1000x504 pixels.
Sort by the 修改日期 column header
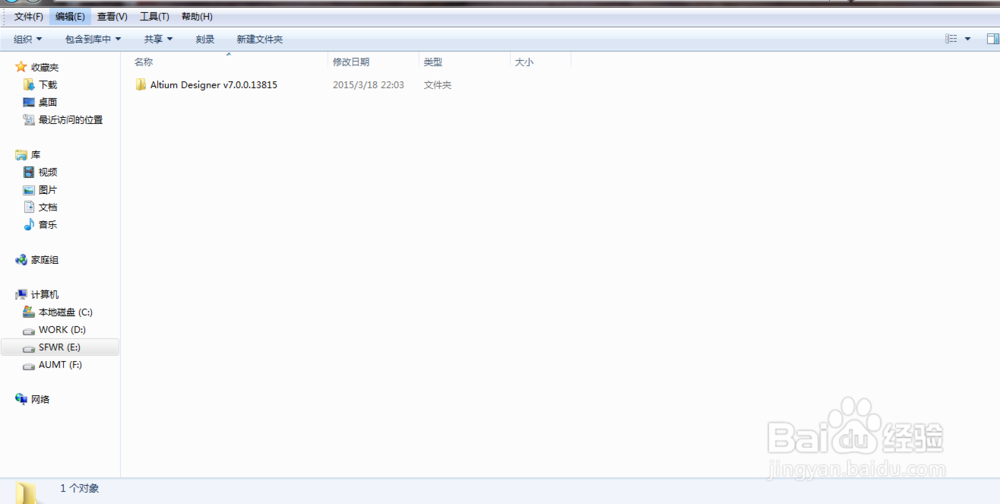[x=351, y=62]
